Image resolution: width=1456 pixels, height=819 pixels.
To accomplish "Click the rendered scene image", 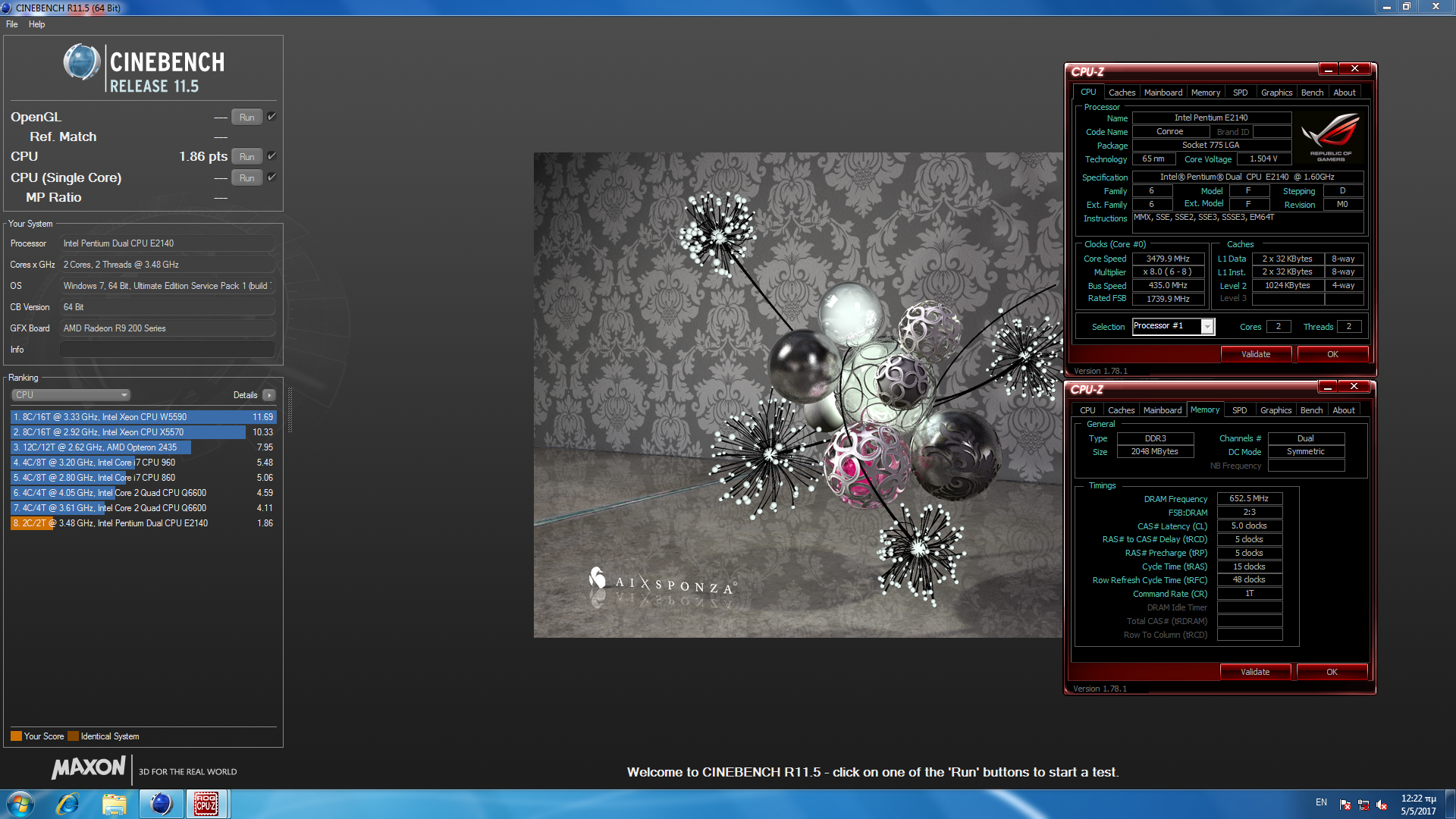I will pyautogui.click(x=798, y=394).
